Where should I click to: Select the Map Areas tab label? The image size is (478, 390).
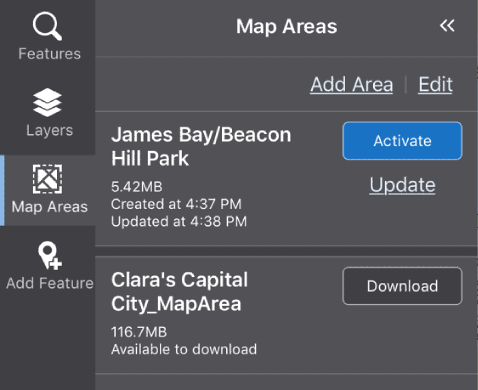[49, 207]
